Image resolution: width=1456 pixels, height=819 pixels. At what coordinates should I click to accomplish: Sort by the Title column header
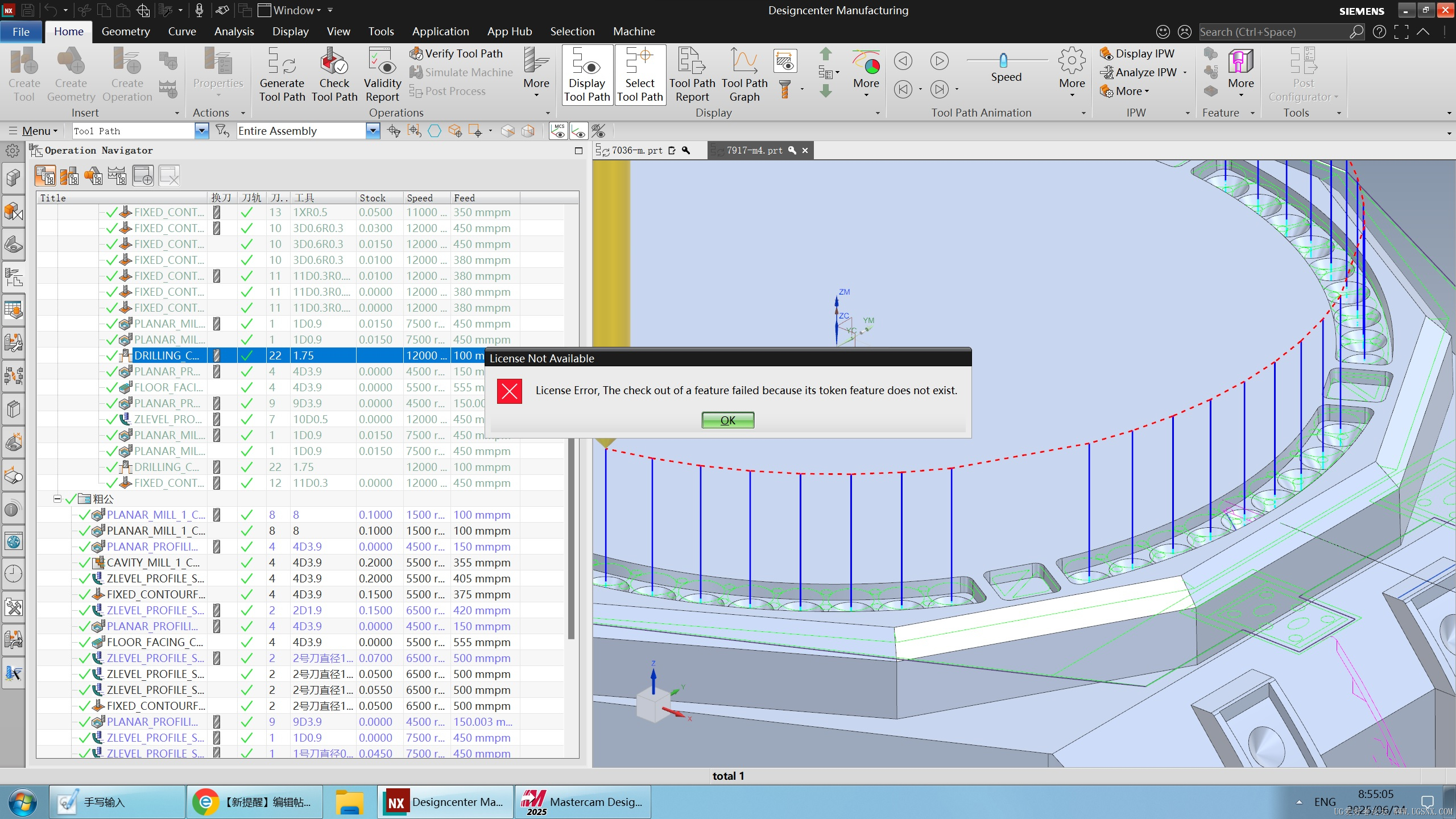pos(122,198)
